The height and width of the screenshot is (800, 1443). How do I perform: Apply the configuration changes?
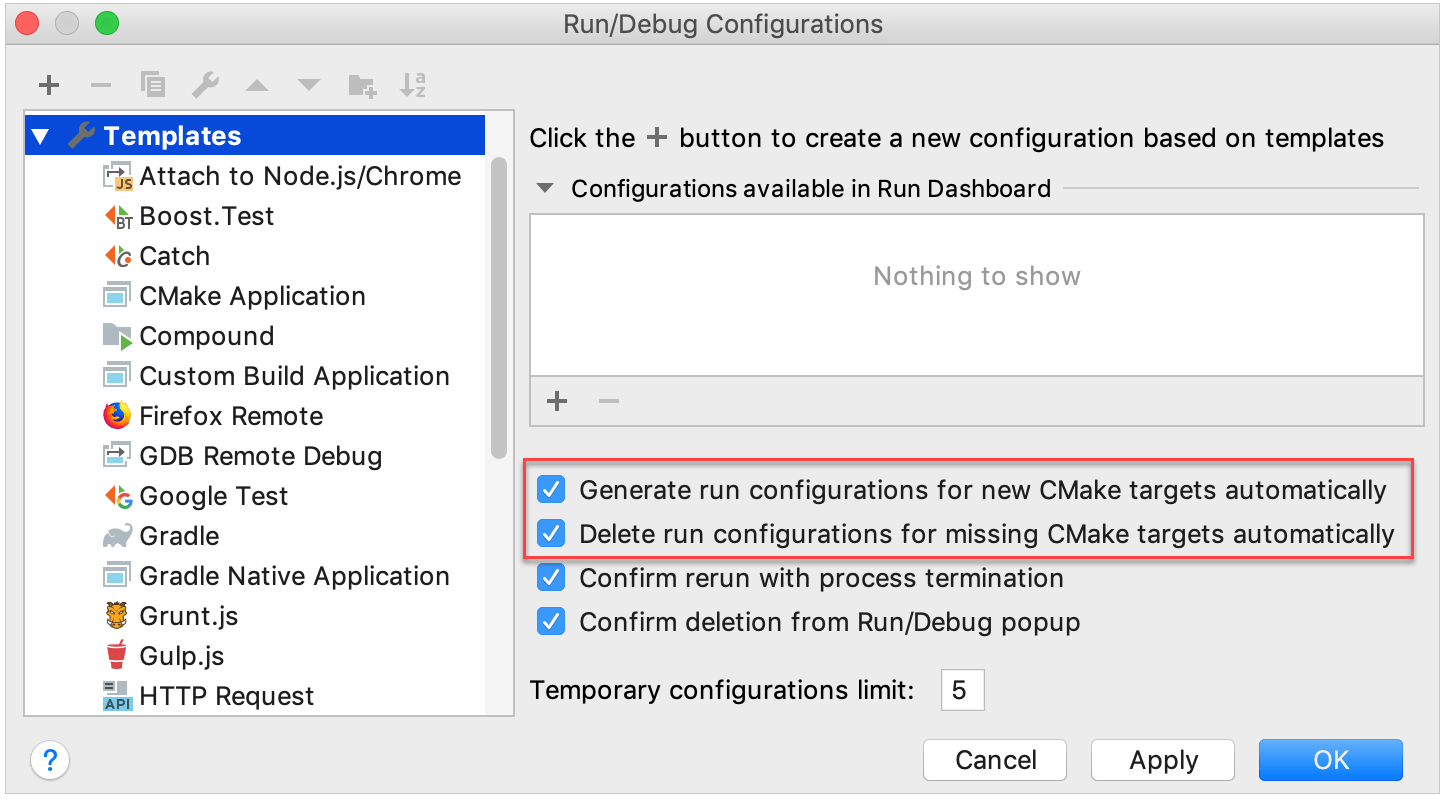click(1162, 760)
